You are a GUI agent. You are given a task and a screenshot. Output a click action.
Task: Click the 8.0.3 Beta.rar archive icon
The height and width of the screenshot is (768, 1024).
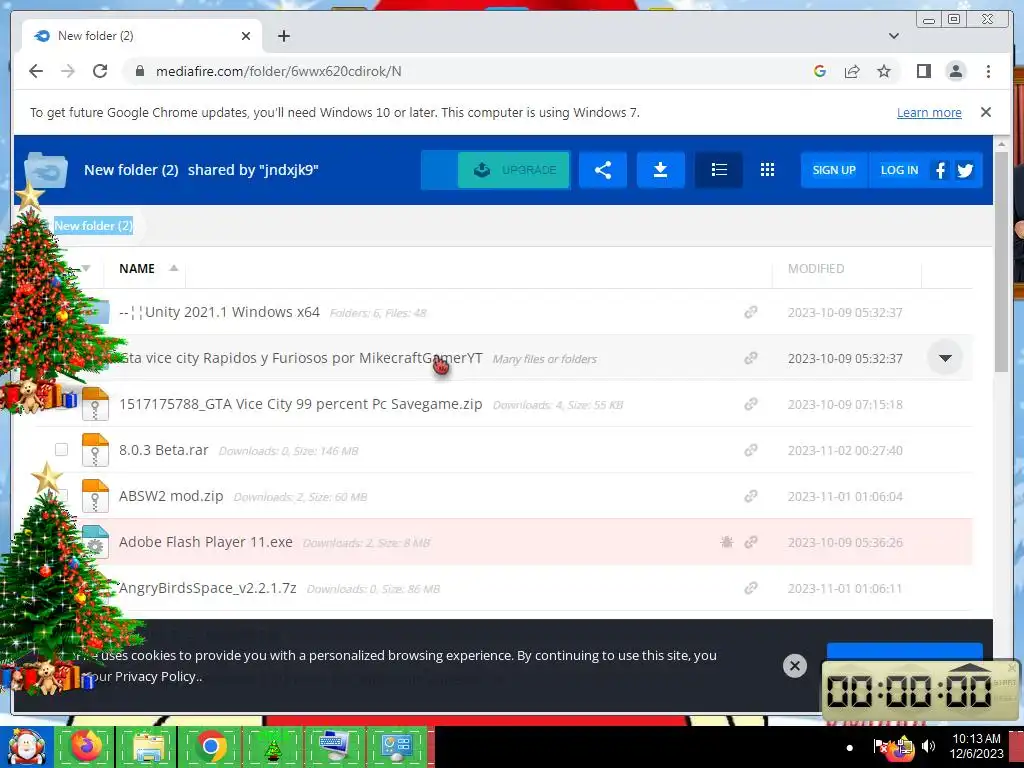click(95, 450)
